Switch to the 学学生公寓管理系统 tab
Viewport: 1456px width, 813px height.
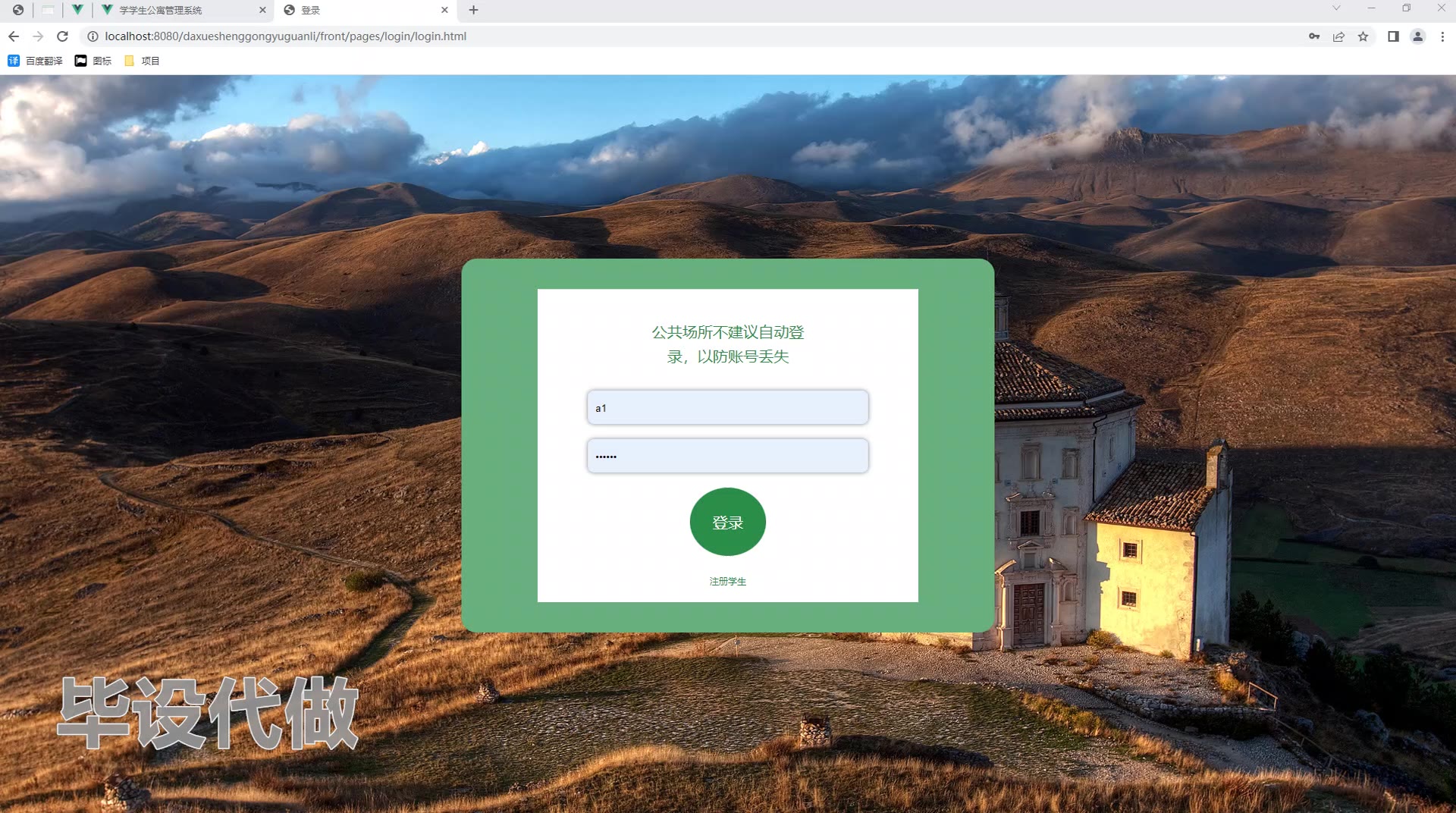184,10
